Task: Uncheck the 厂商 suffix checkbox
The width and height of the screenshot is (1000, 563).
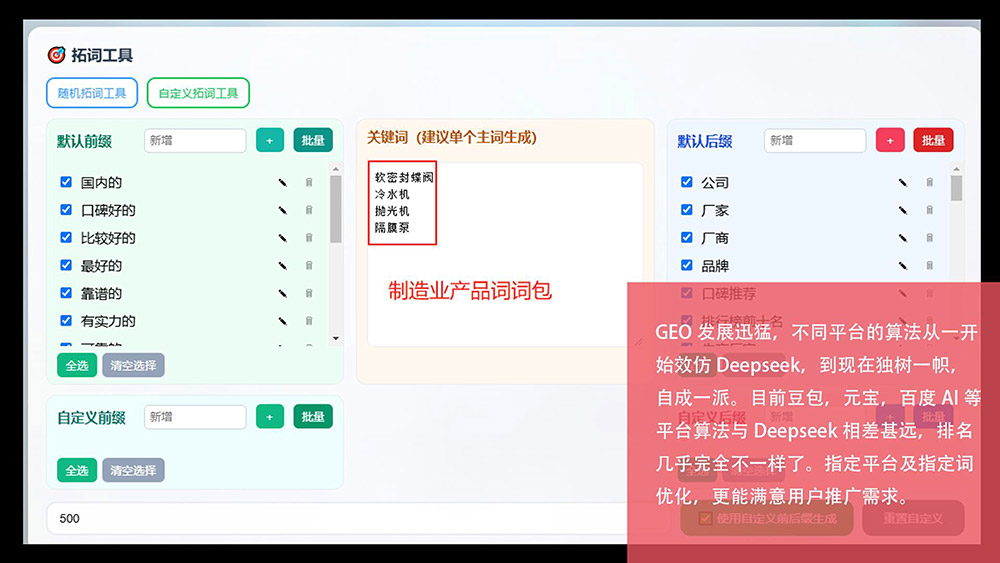Action: 686,237
